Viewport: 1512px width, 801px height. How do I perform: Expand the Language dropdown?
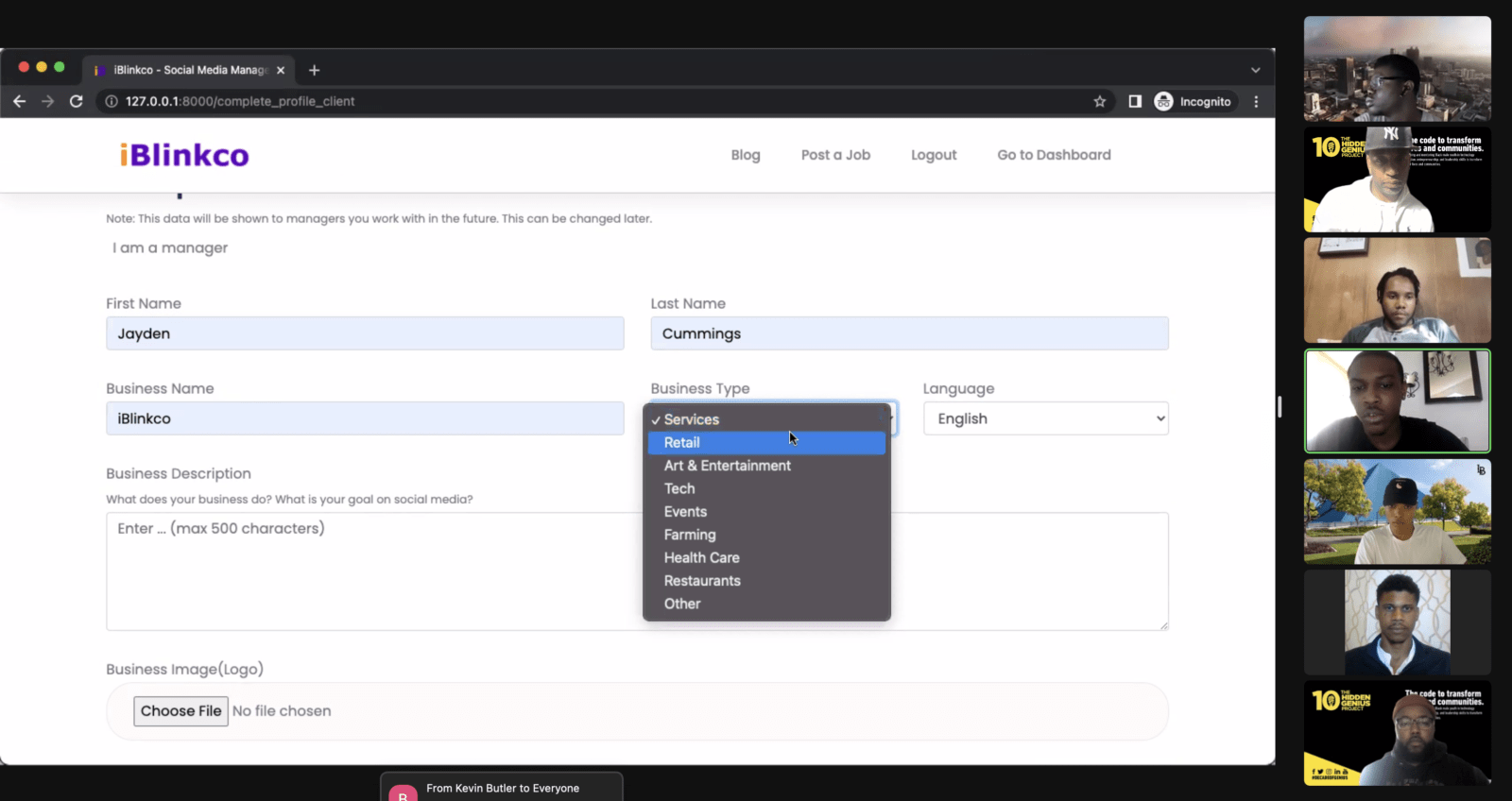1045,418
